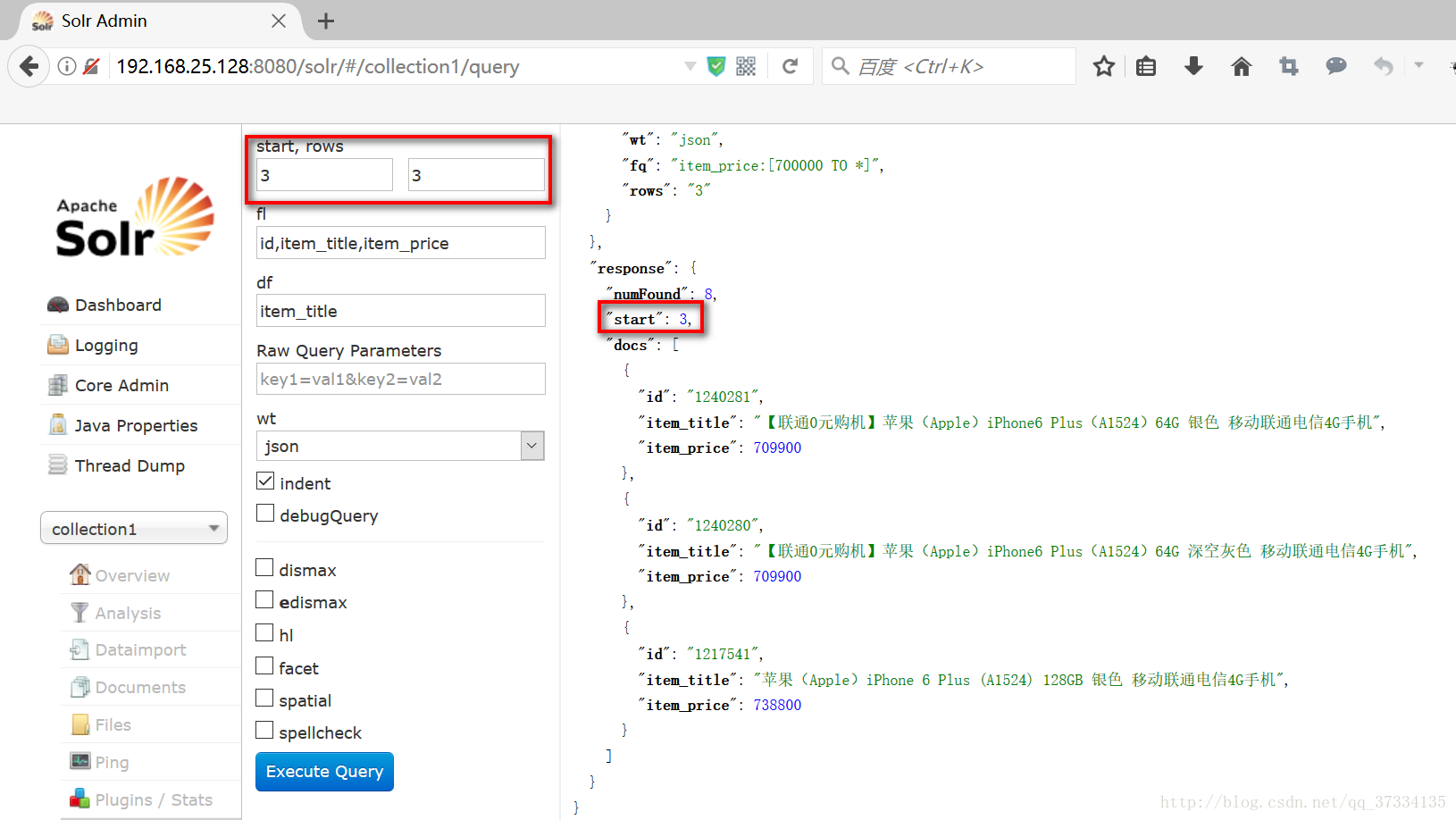Open Core Admin icon in sidebar
The image size is (1456, 820).
58,385
